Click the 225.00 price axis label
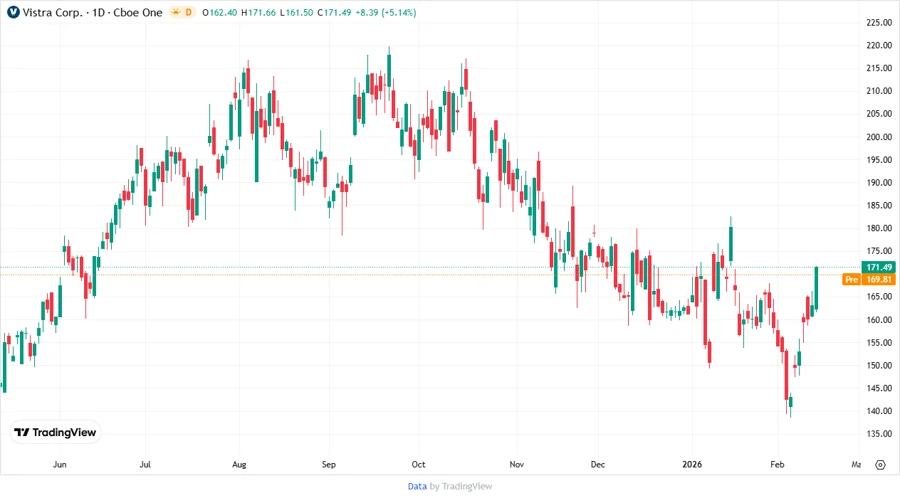The width and height of the screenshot is (900, 498). pyautogui.click(x=879, y=22)
